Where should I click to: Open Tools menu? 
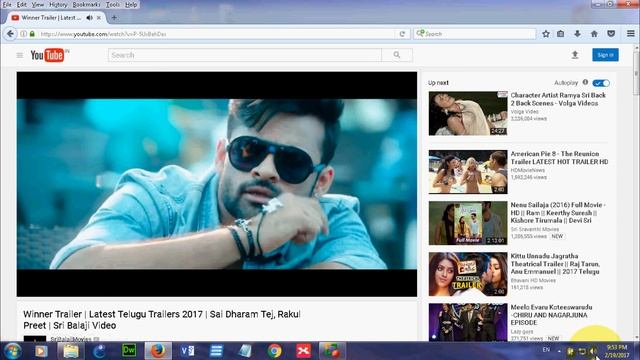coord(113,4)
